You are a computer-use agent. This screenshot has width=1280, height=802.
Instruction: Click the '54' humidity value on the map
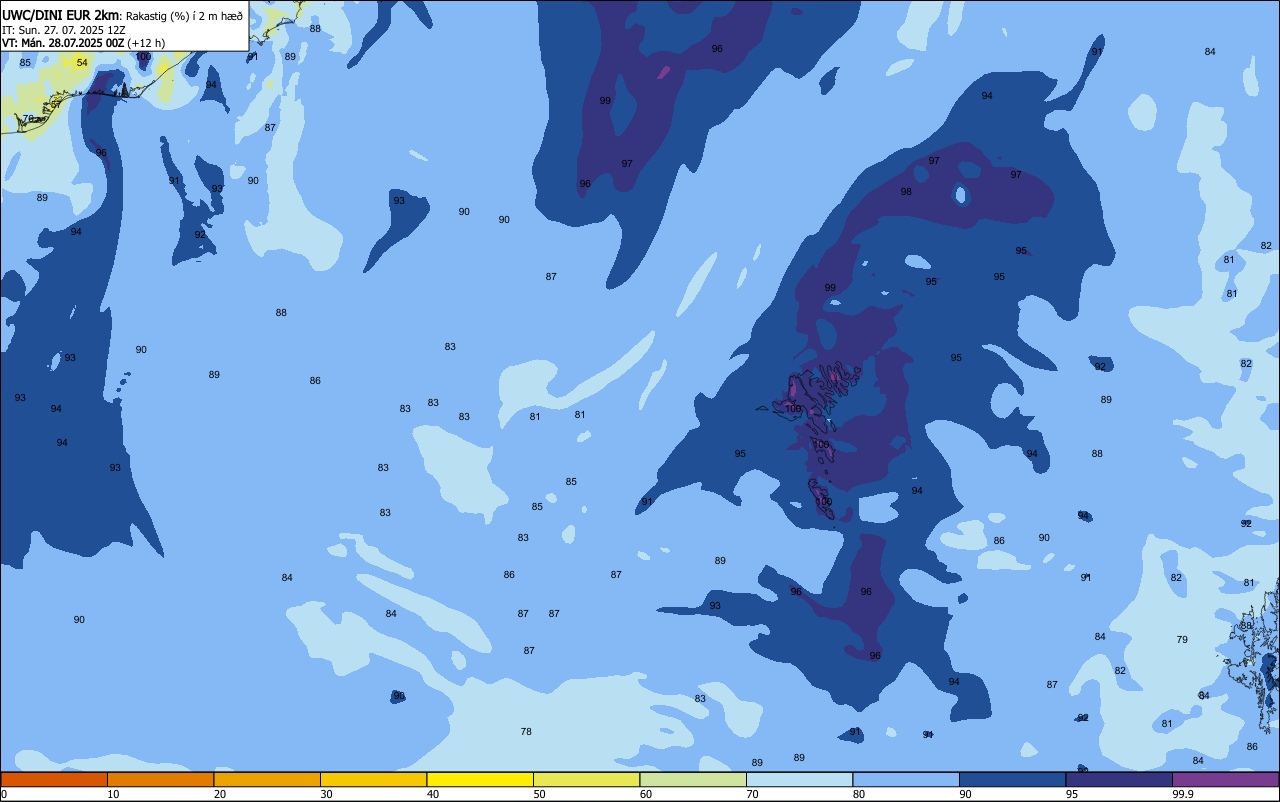pyautogui.click(x=82, y=63)
